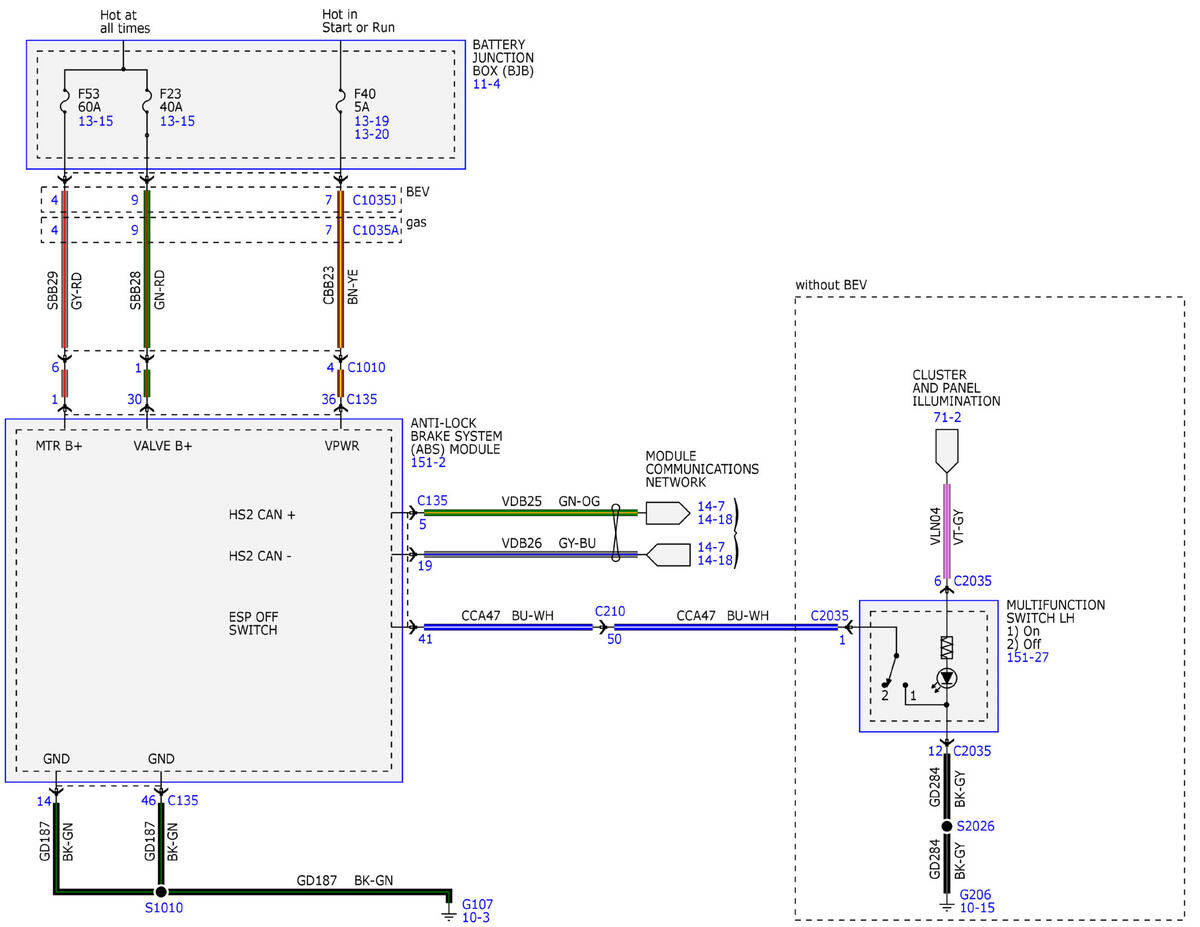The height and width of the screenshot is (927, 1200).
Task: Select the C1035J connector label
Action: click(x=376, y=200)
